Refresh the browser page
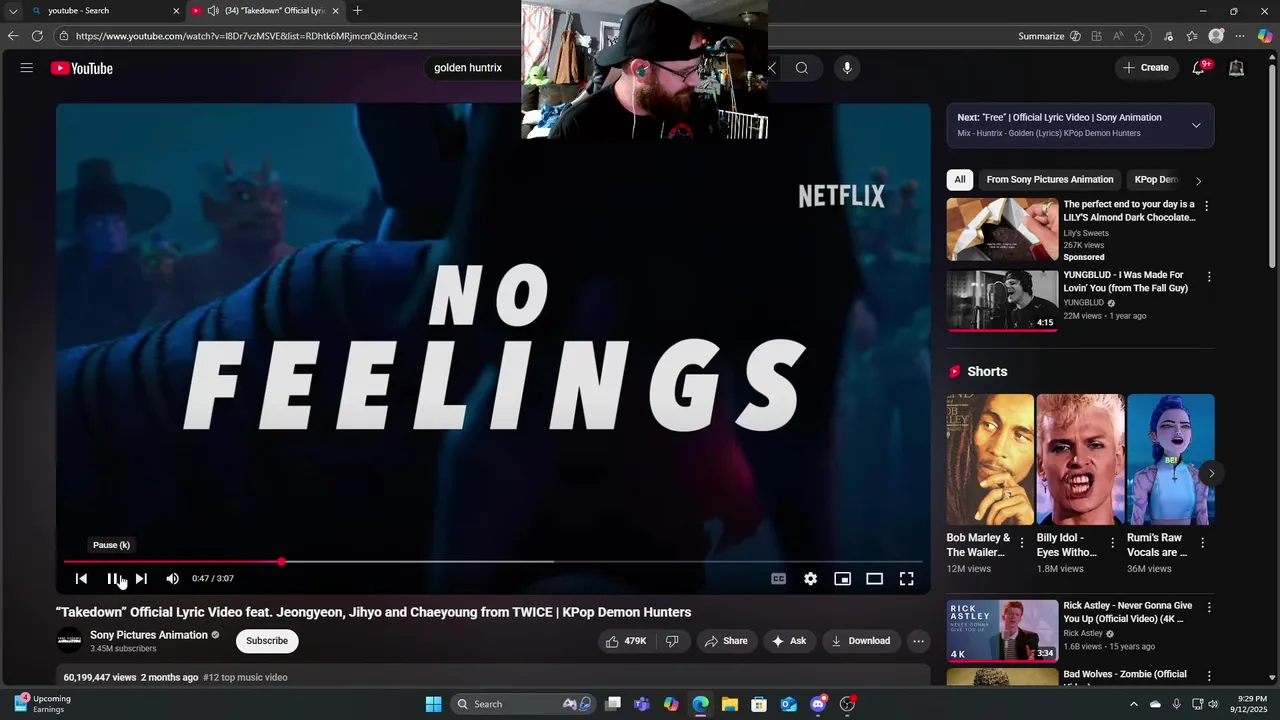Screen dimensions: 1280x720 pos(37,36)
